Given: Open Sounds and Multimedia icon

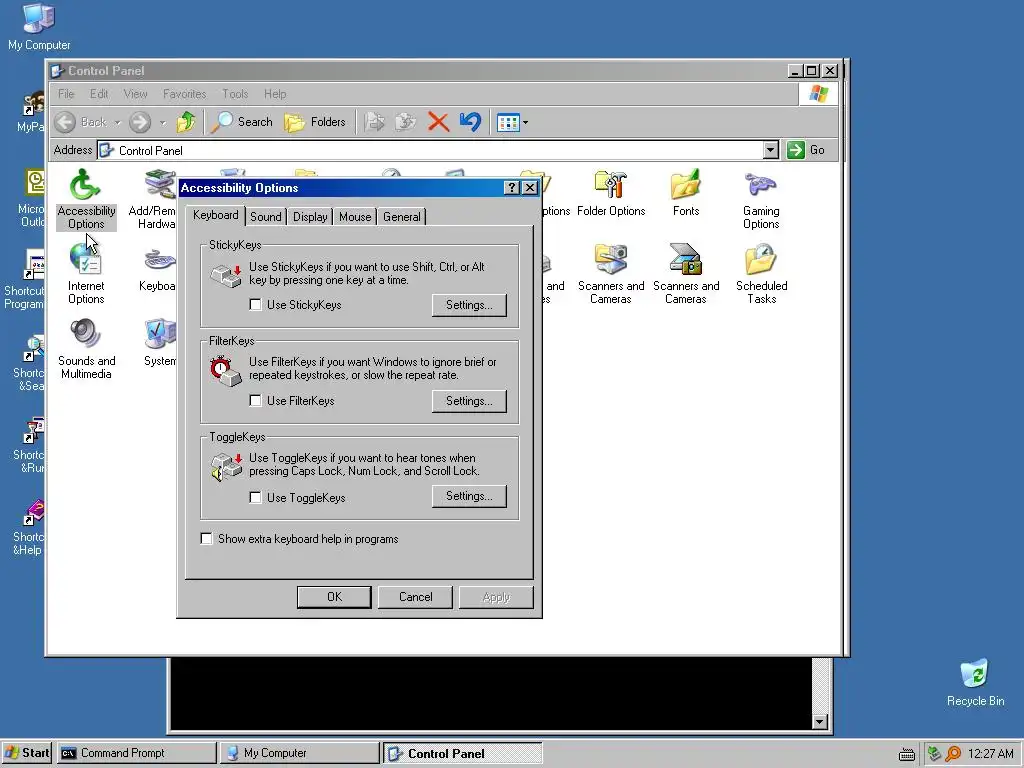Looking at the screenshot, I should coord(86,349).
